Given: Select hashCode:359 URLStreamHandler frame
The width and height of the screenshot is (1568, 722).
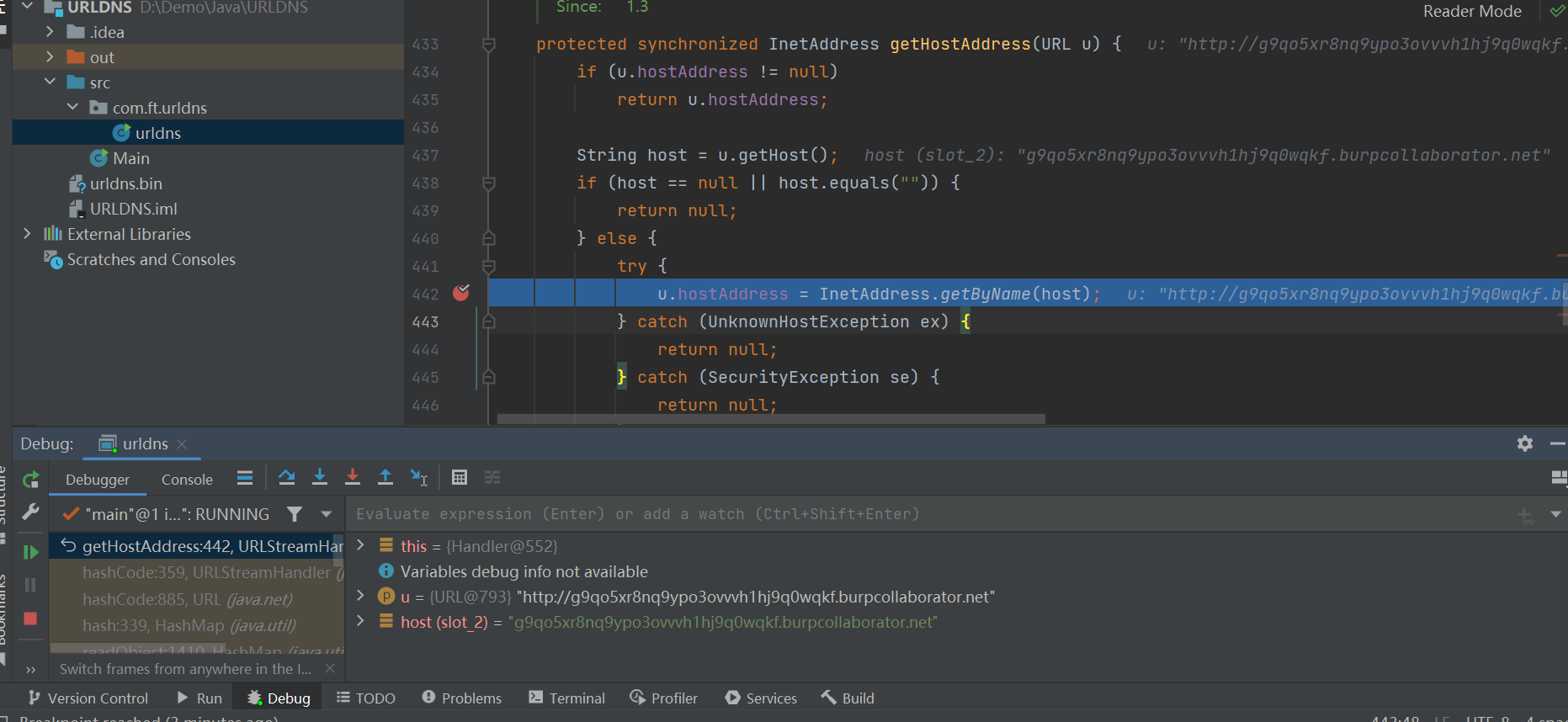Looking at the screenshot, I should [x=197, y=572].
